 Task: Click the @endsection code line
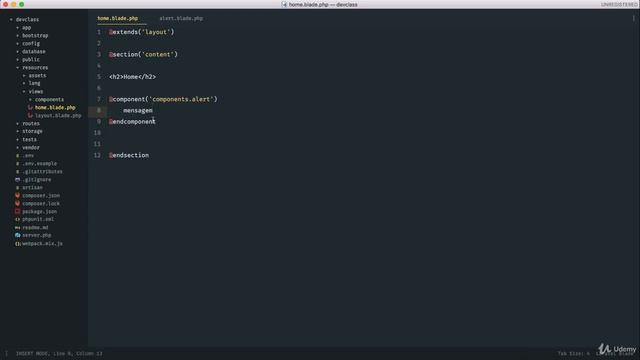[x=129, y=155]
